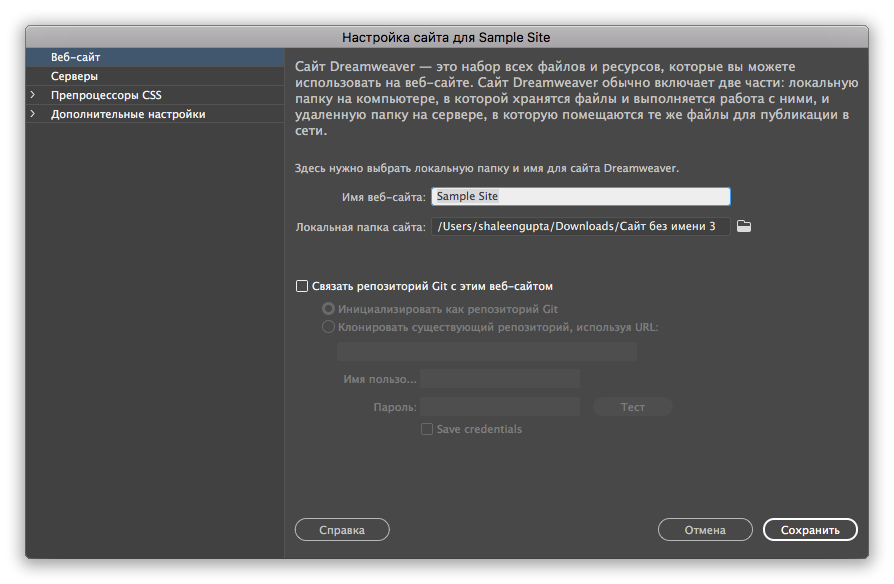Screen dimensions: 894x584
Task: Click the folder icon to browse local site folder
Action: [744, 227]
